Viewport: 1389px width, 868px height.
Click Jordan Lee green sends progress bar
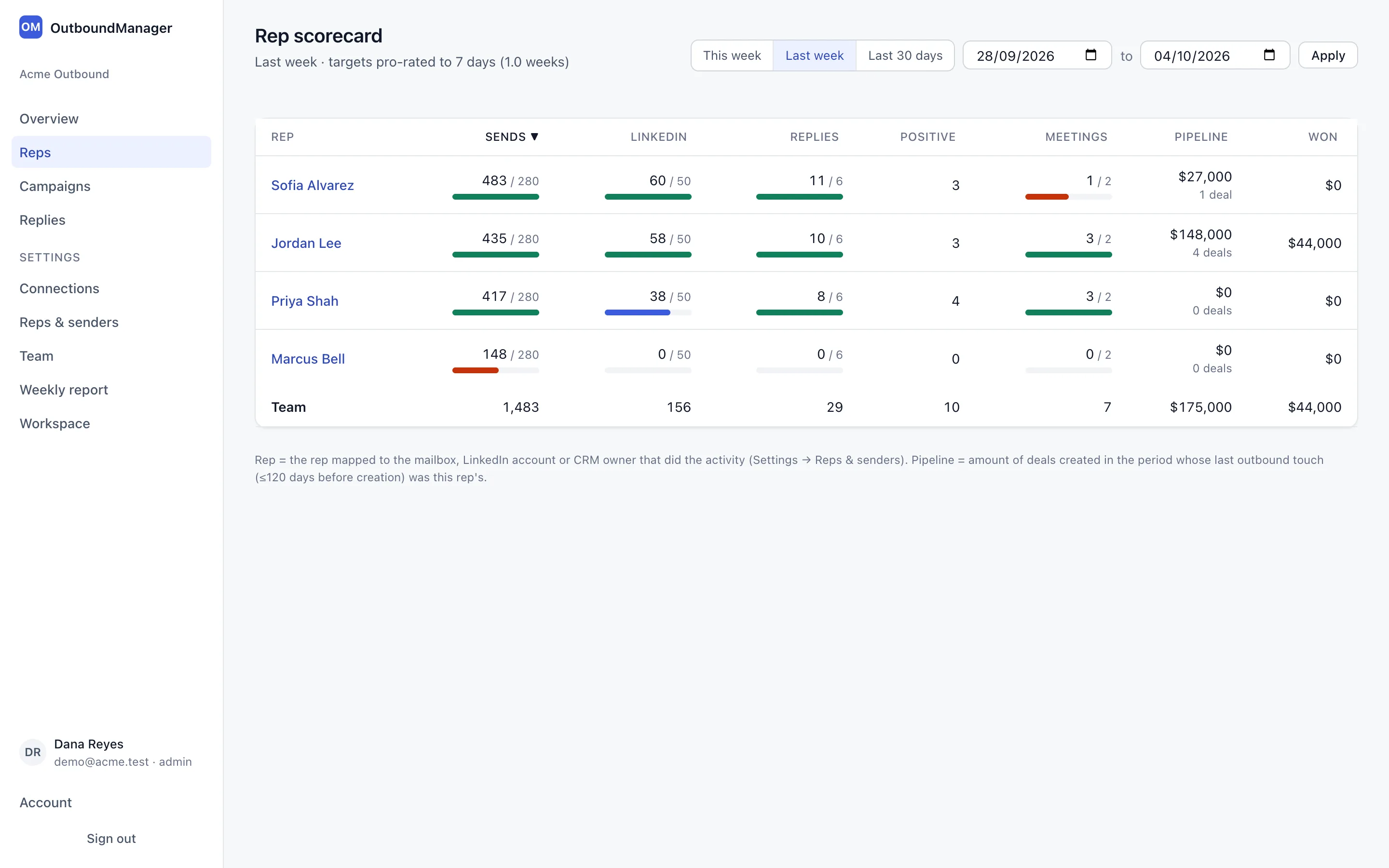tap(495, 255)
